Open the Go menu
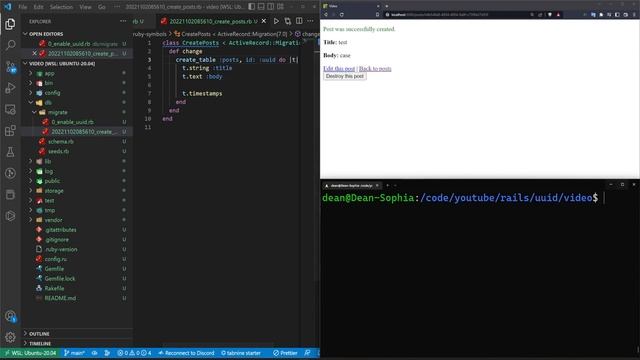The width and height of the screenshot is (640, 360). click(x=102, y=7)
